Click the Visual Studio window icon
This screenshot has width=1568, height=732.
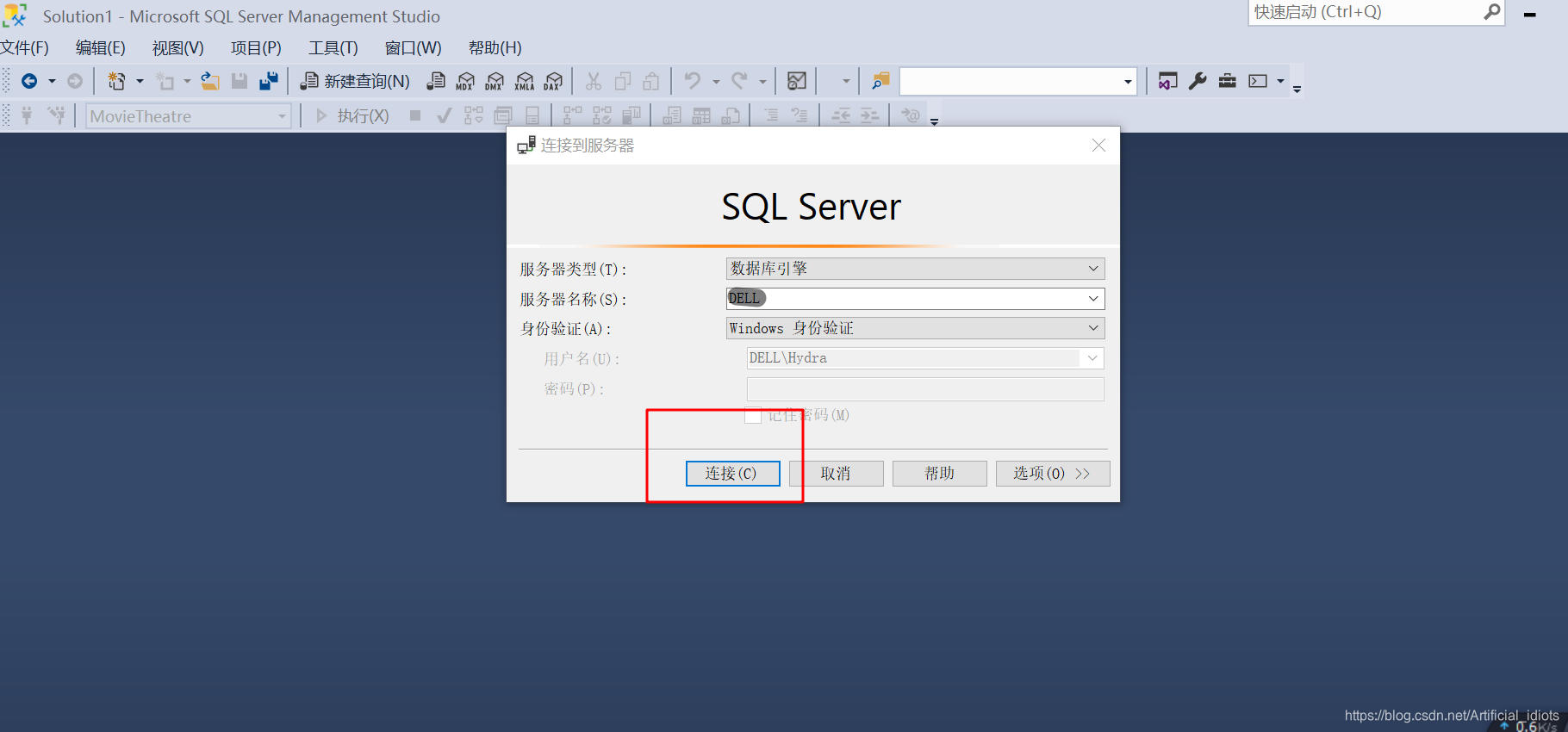(1167, 81)
